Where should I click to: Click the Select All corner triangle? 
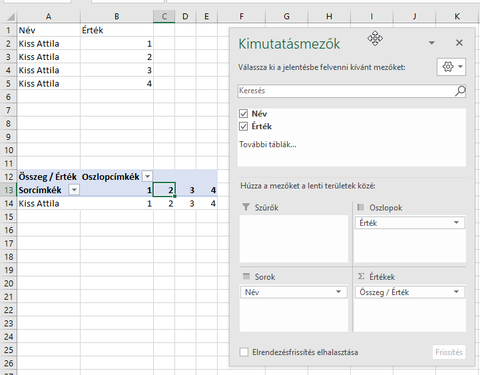pos(10,16)
